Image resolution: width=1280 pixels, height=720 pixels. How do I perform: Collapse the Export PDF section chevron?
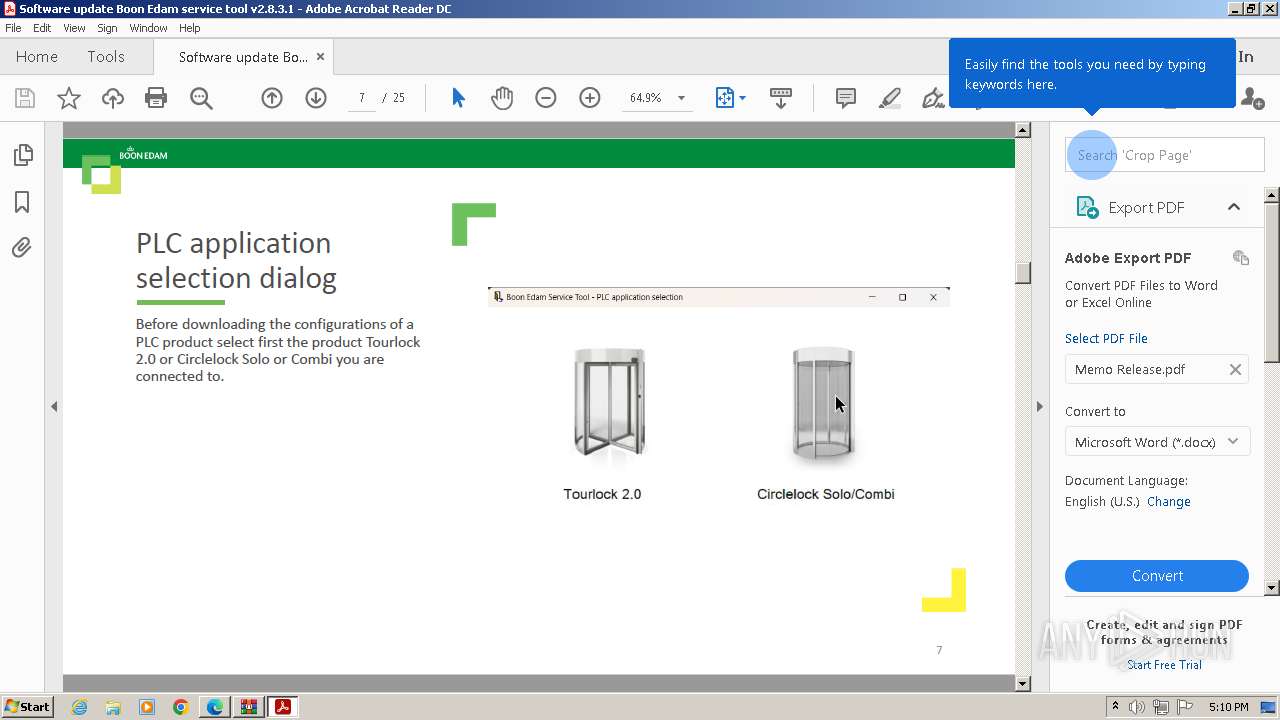pos(1234,207)
